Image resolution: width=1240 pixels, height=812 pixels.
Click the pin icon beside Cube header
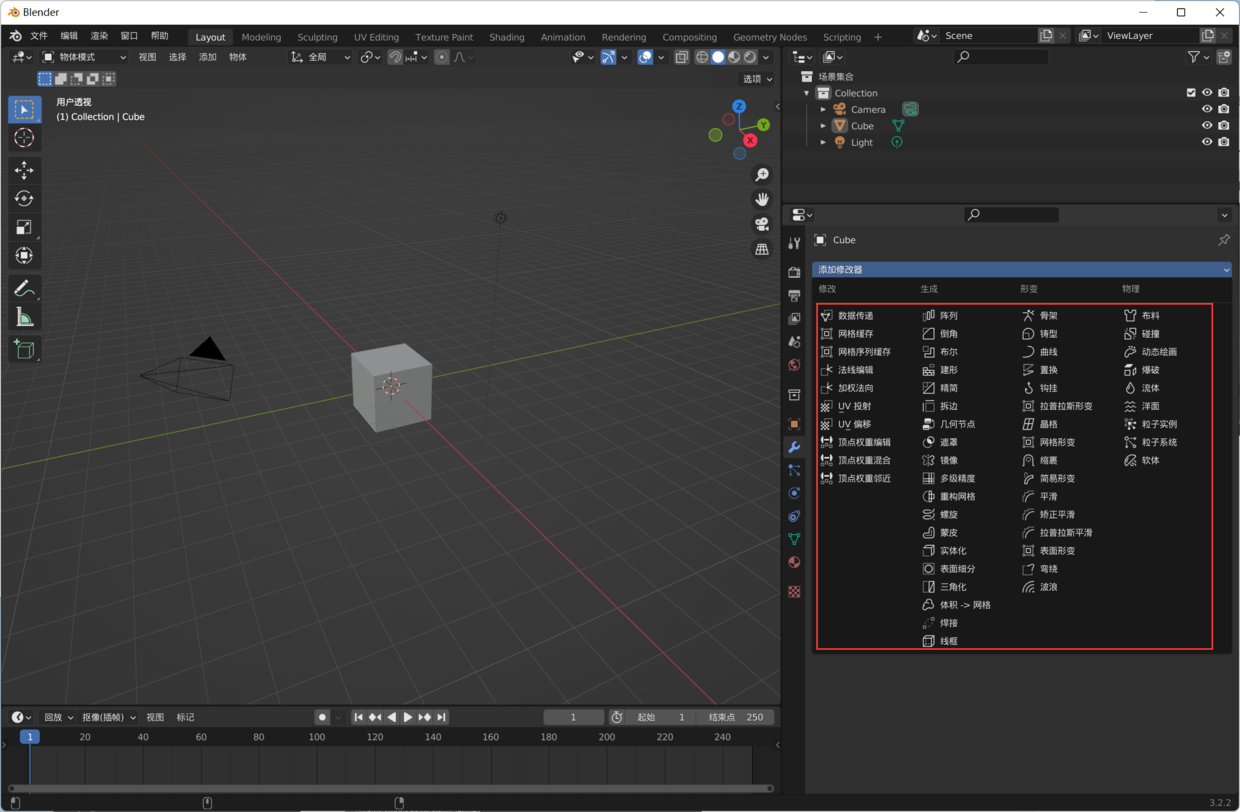(1223, 240)
